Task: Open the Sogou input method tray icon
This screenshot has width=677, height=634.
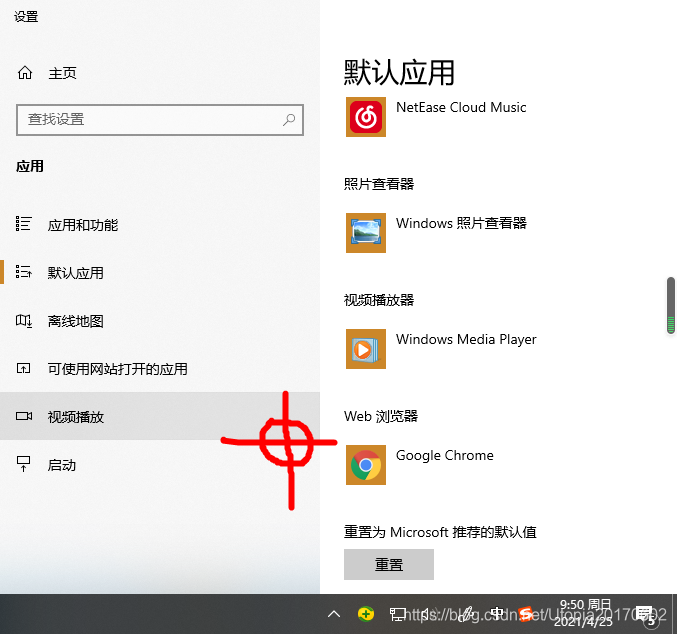Action: click(525, 614)
